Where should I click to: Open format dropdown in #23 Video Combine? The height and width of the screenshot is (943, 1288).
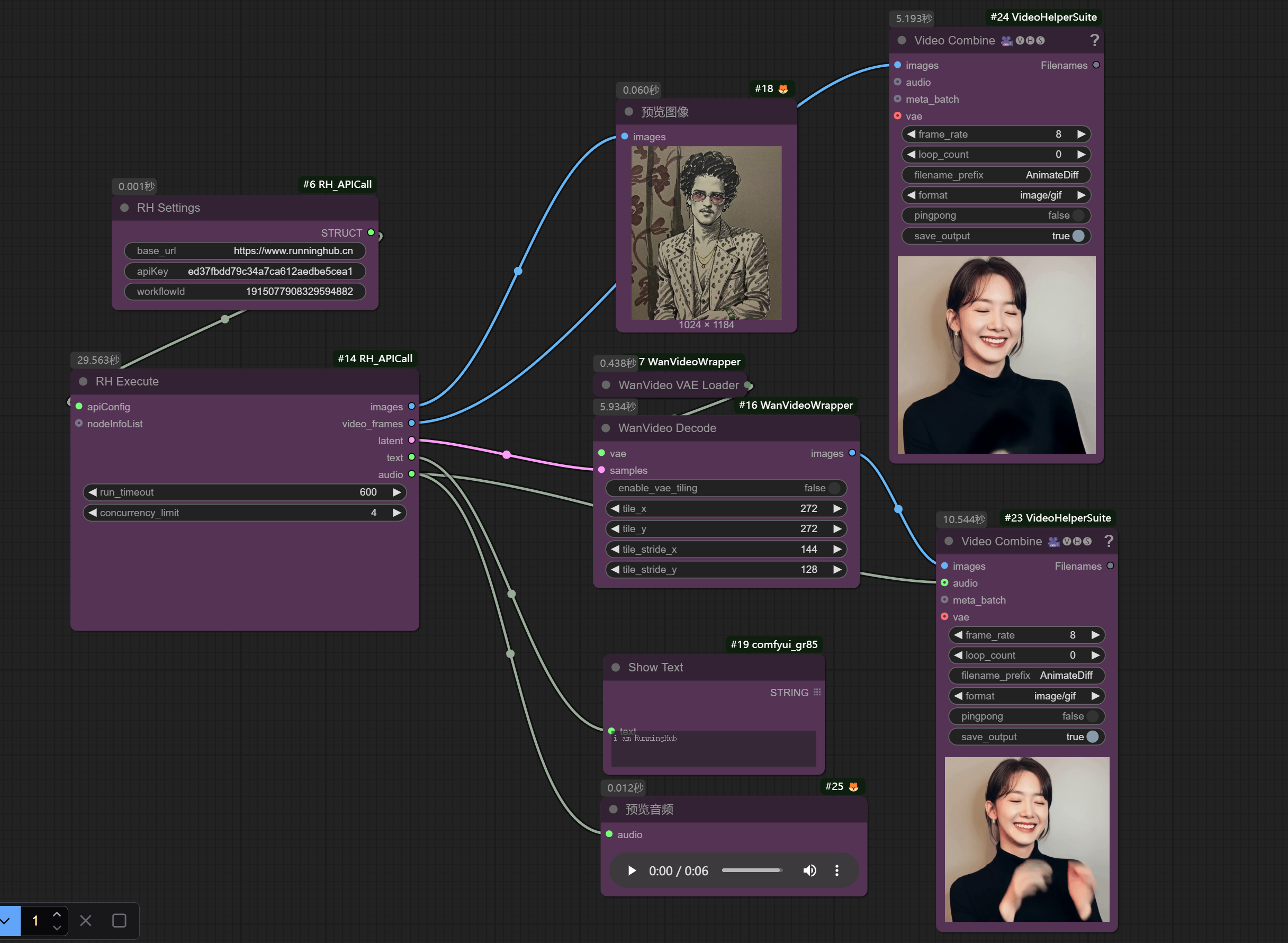(x=1026, y=696)
